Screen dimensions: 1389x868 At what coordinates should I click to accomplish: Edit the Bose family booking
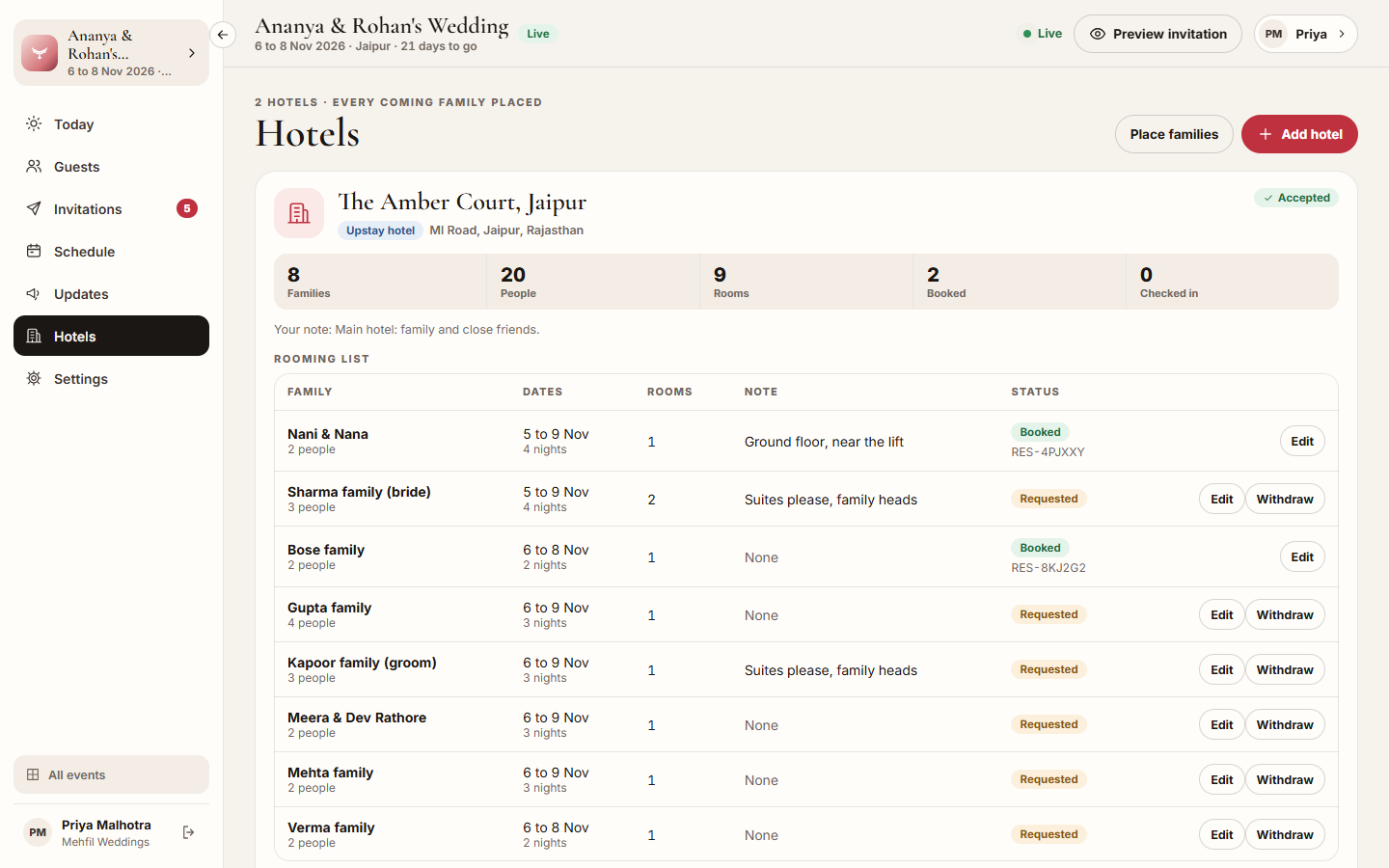click(x=1302, y=556)
